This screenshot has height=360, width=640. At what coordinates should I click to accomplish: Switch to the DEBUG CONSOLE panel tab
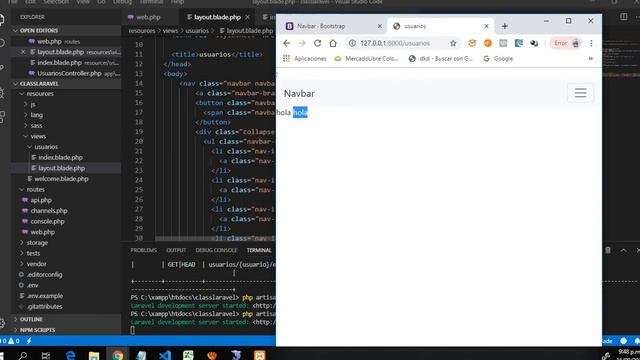click(x=216, y=250)
